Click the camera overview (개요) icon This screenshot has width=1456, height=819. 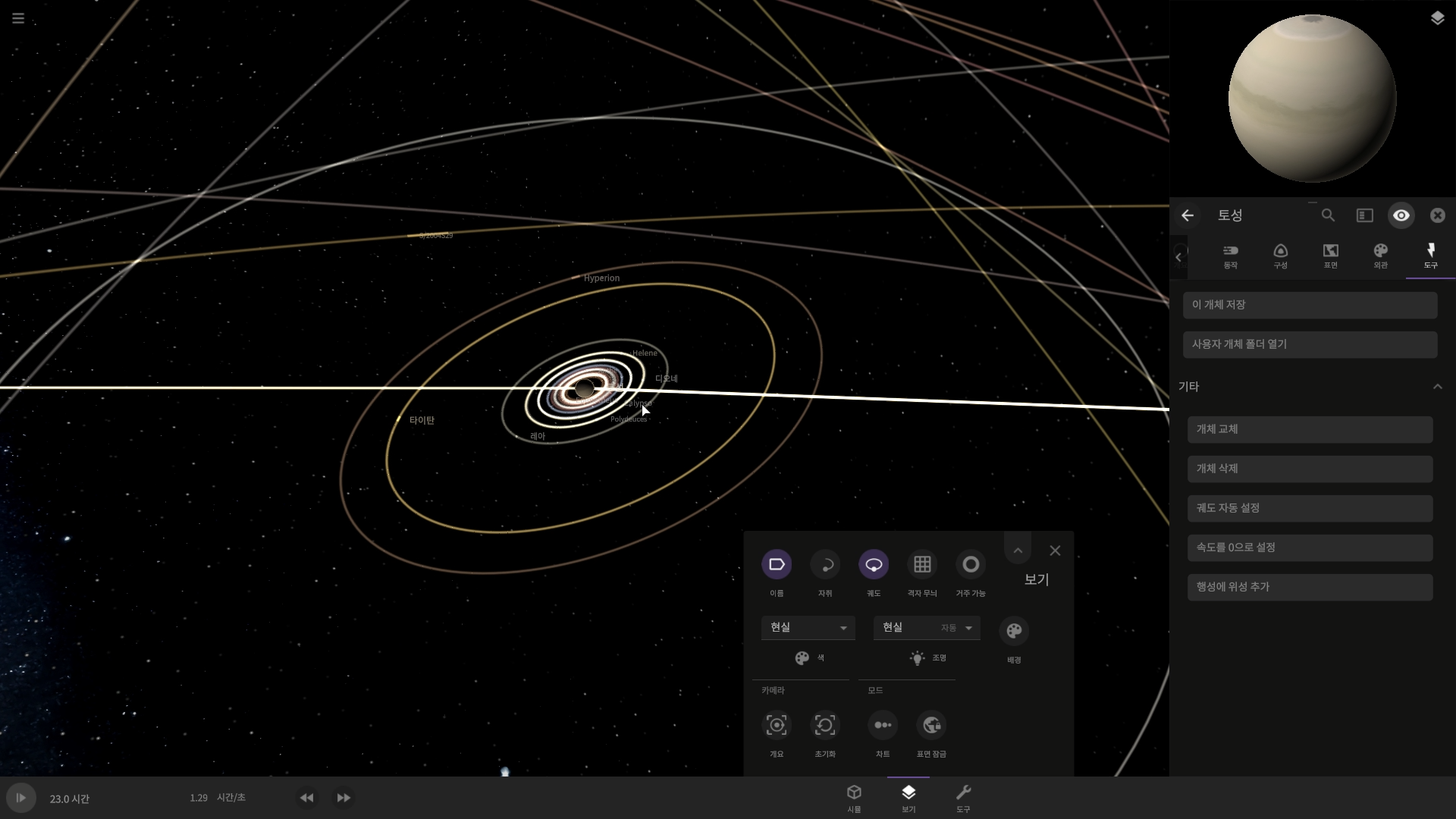pos(777,726)
